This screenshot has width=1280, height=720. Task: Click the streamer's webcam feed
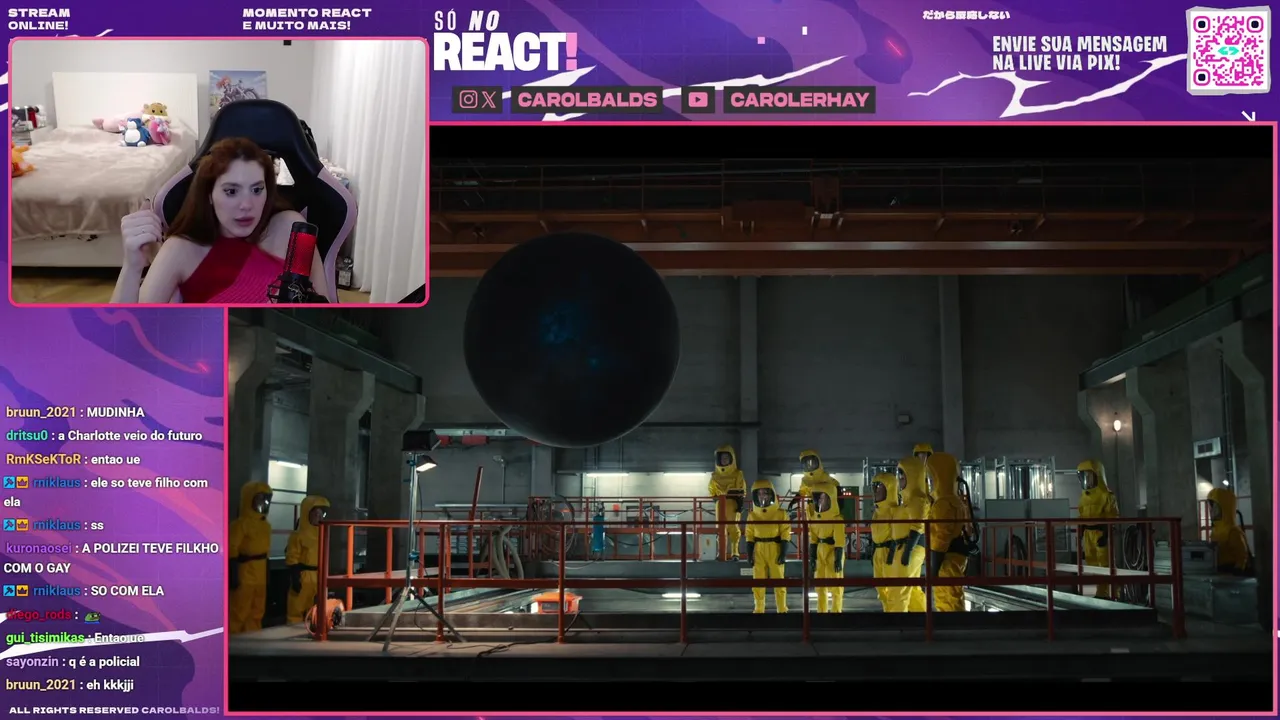click(x=218, y=171)
